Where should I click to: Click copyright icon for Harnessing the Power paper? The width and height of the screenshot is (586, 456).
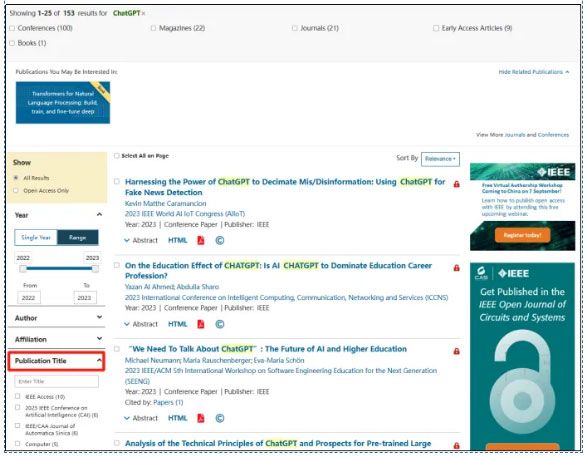(x=220, y=240)
